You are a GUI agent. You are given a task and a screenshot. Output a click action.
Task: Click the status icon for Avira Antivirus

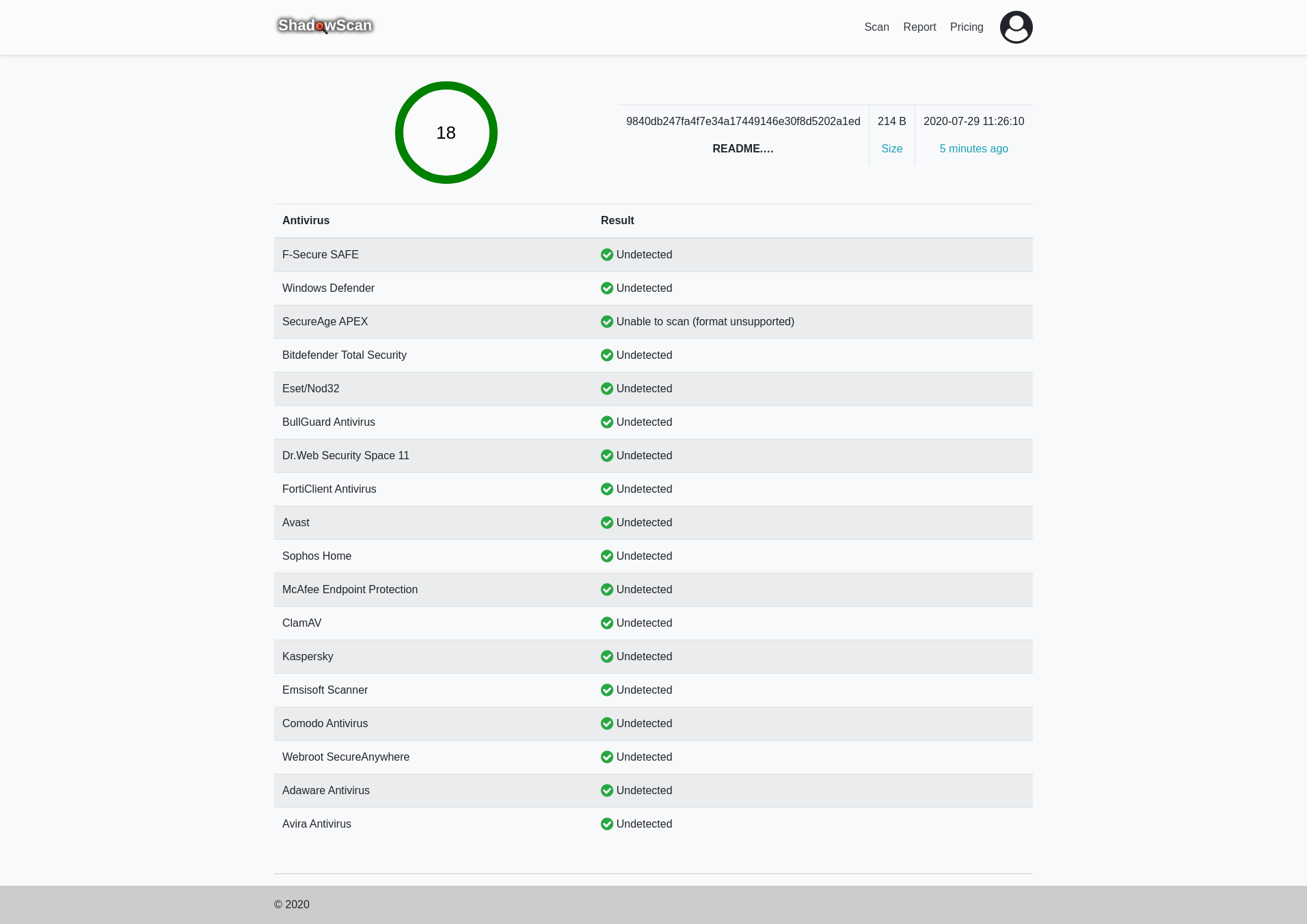click(x=606, y=824)
